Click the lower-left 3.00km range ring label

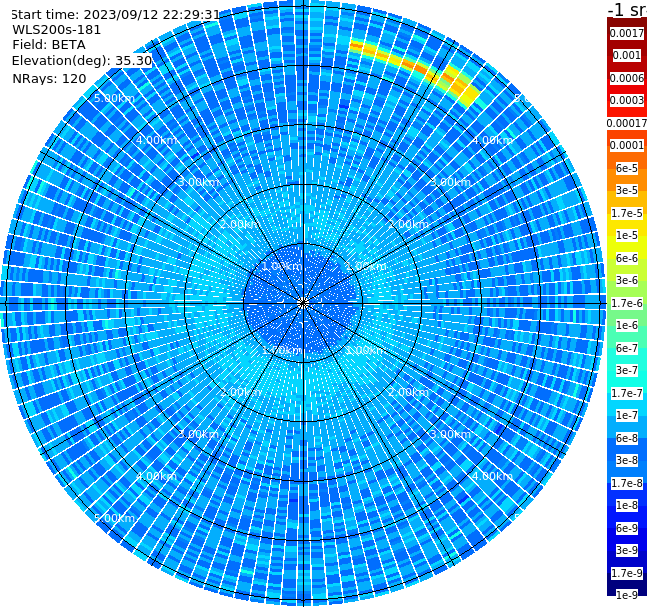click(198, 434)
